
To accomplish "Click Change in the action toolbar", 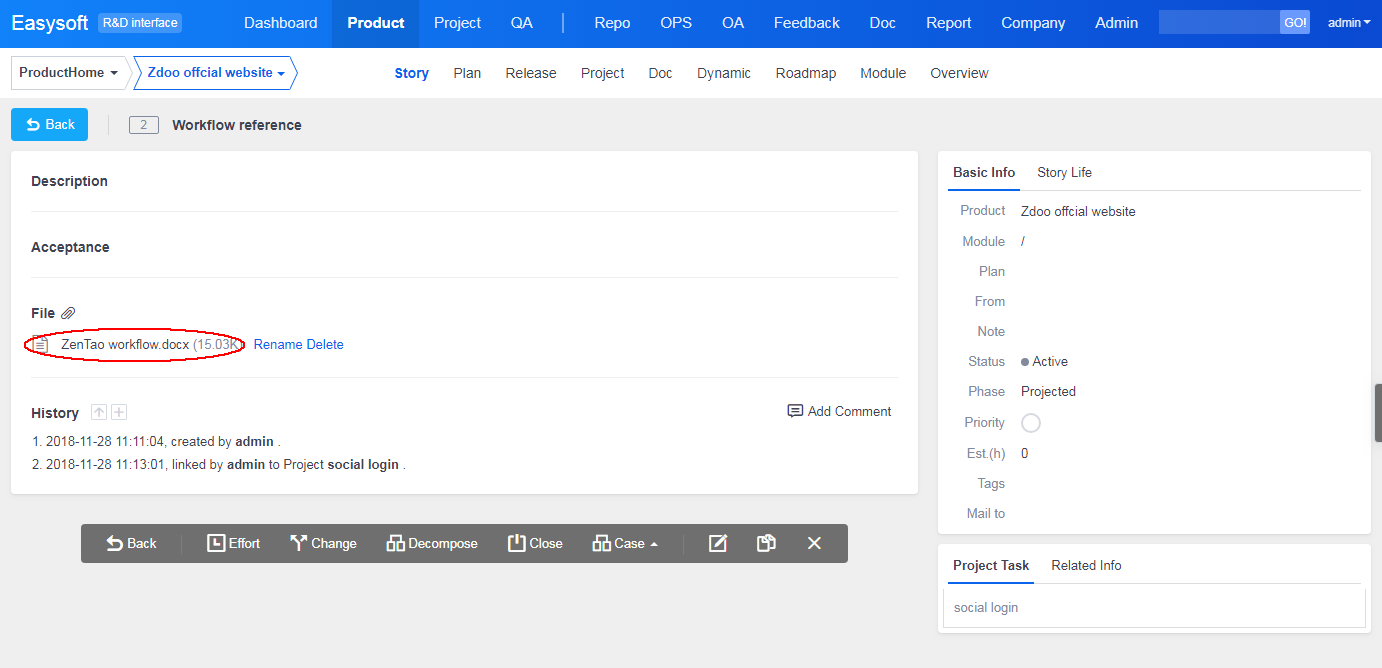I will tap(323, 543).
